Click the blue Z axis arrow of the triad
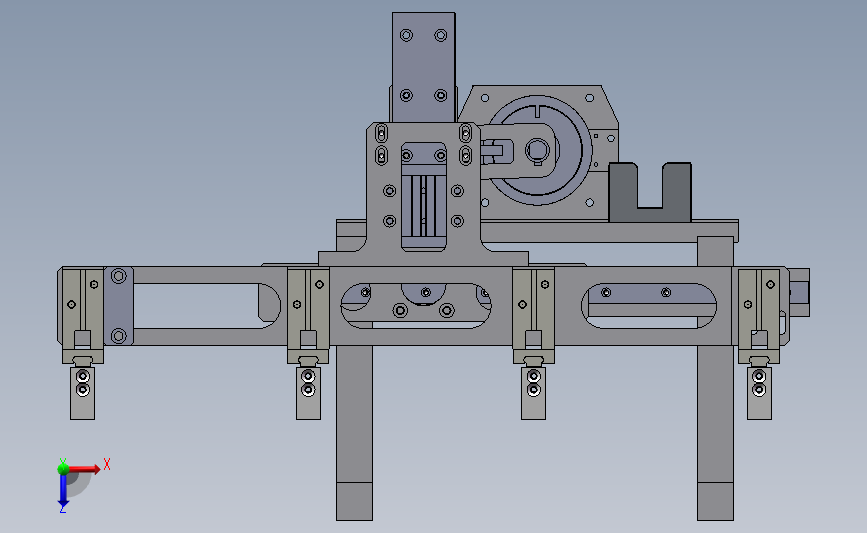This screenshot has width=867, height=533. coord(63,491)
